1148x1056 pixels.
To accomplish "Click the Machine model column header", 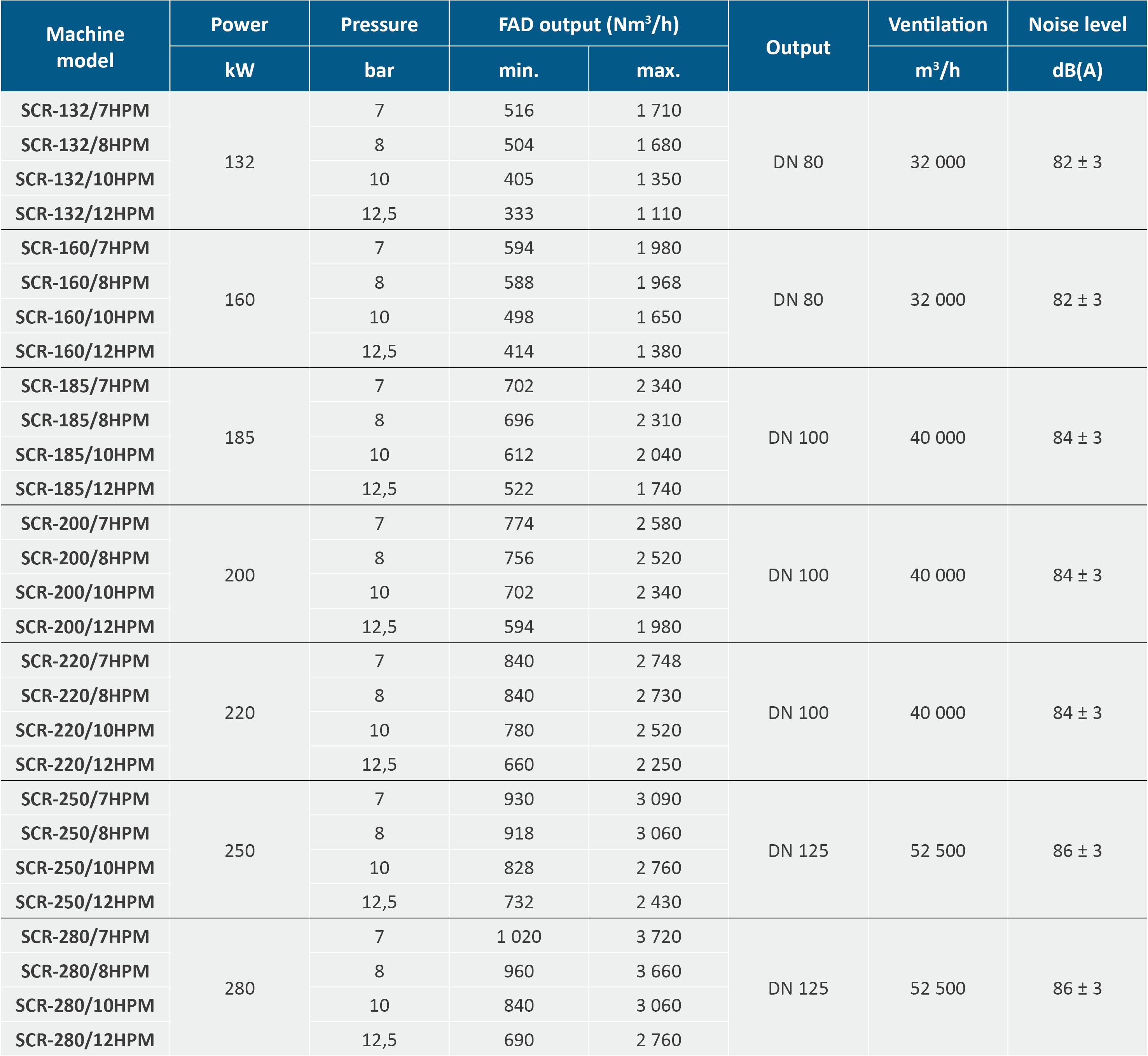I will [x=85, y=47].
